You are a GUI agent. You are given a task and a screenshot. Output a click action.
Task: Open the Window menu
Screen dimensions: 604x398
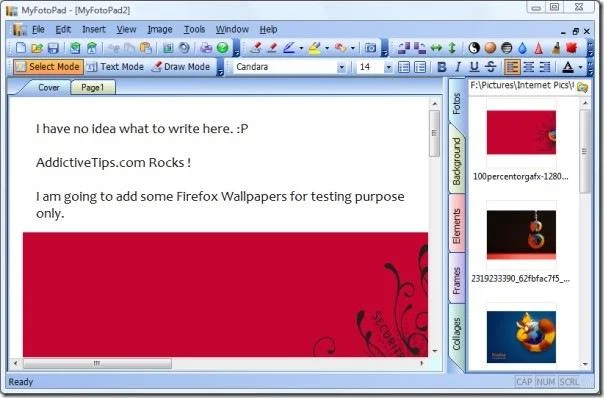point(232,29)
